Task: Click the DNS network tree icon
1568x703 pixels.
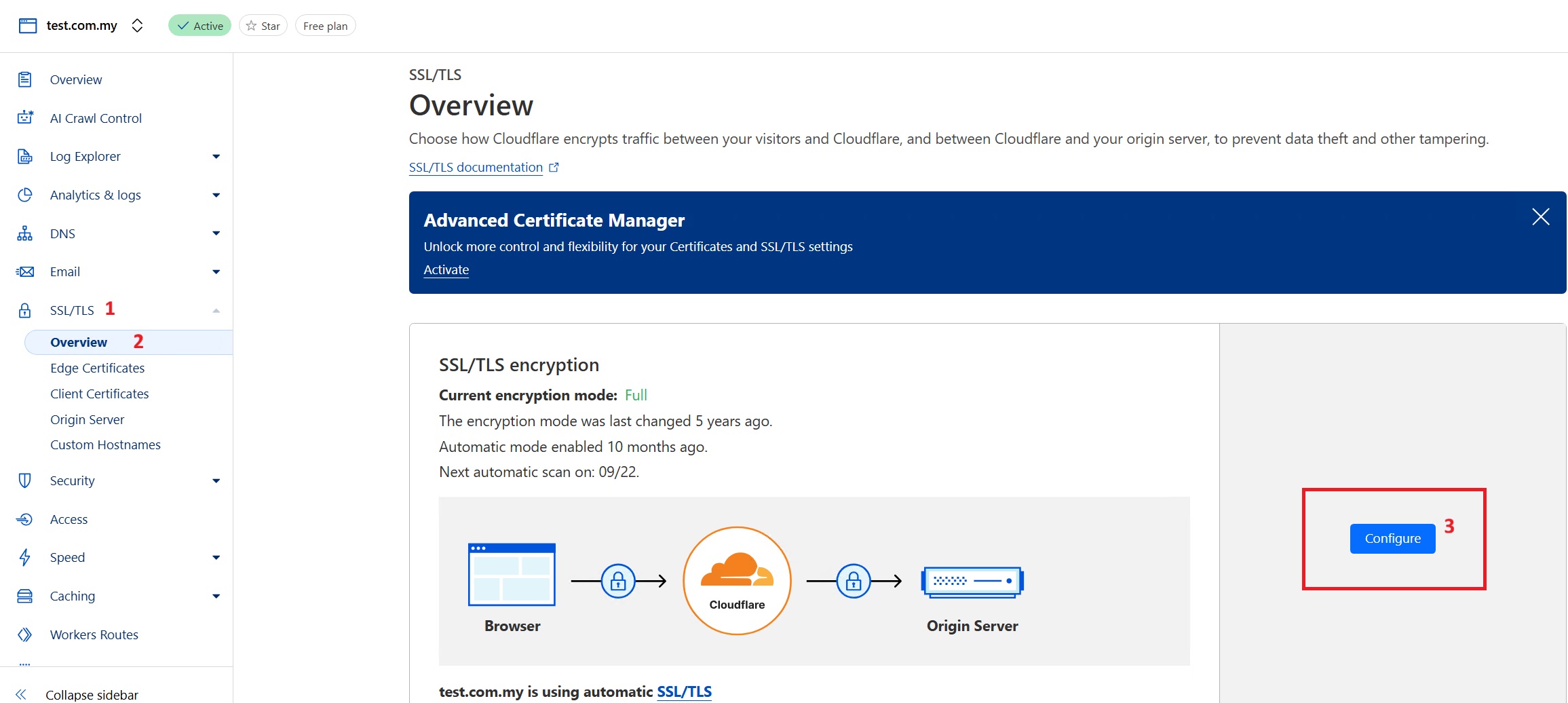Action: coord(25,233)
